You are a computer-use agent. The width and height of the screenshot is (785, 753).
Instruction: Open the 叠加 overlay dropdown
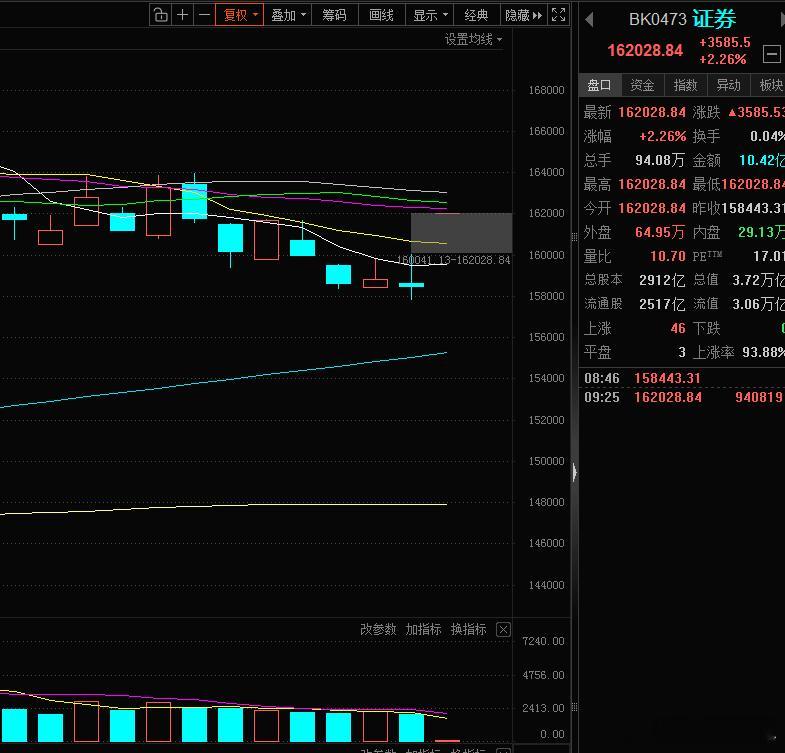pyautogui.click(x=288, y=15)
